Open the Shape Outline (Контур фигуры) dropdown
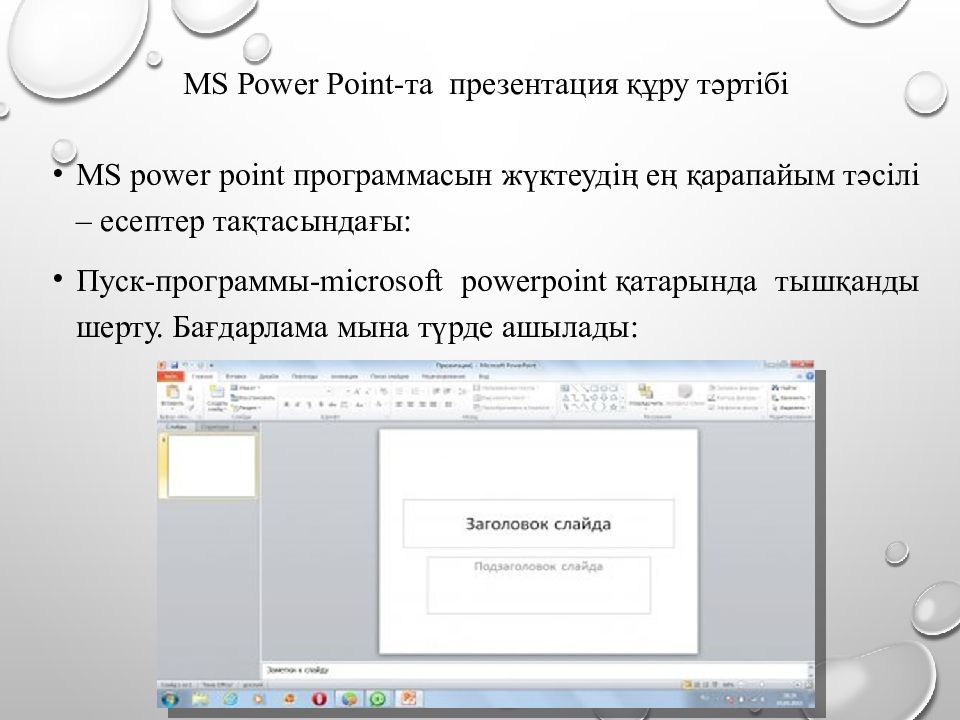Viewport: 960px width, 720px height. [x=733, y=398]
